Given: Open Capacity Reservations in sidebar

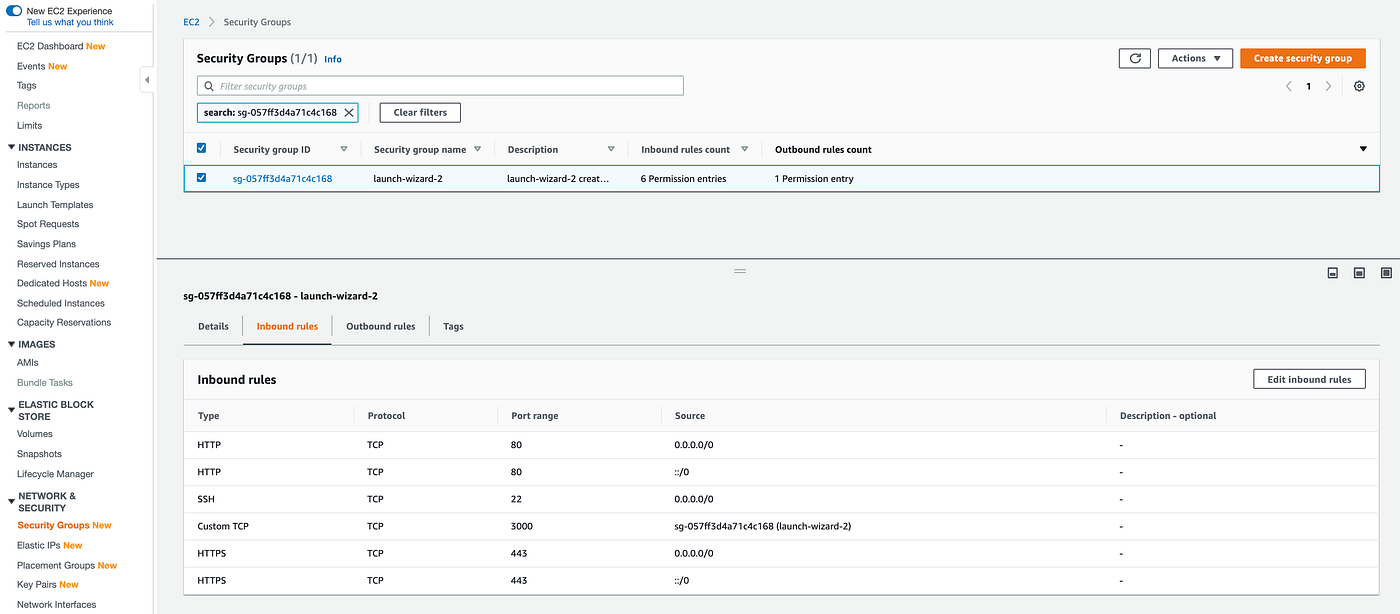Looking at the screenshot, I should click(64, 322).
